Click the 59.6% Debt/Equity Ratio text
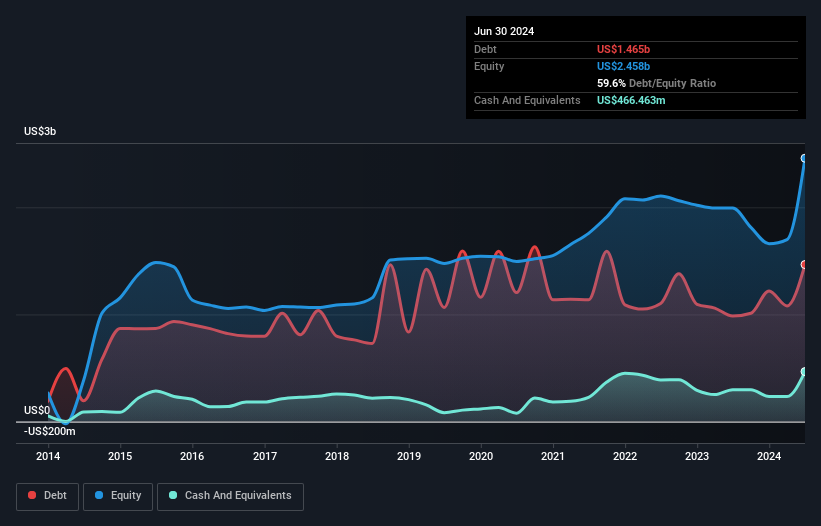 656,83
